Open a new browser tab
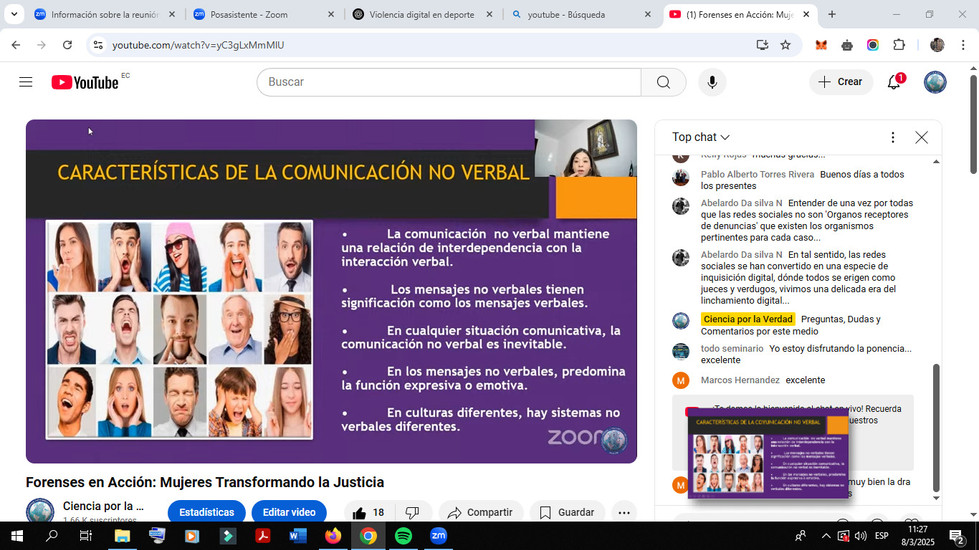The width and height of the screenshot is (979, 550). [832, 14]
